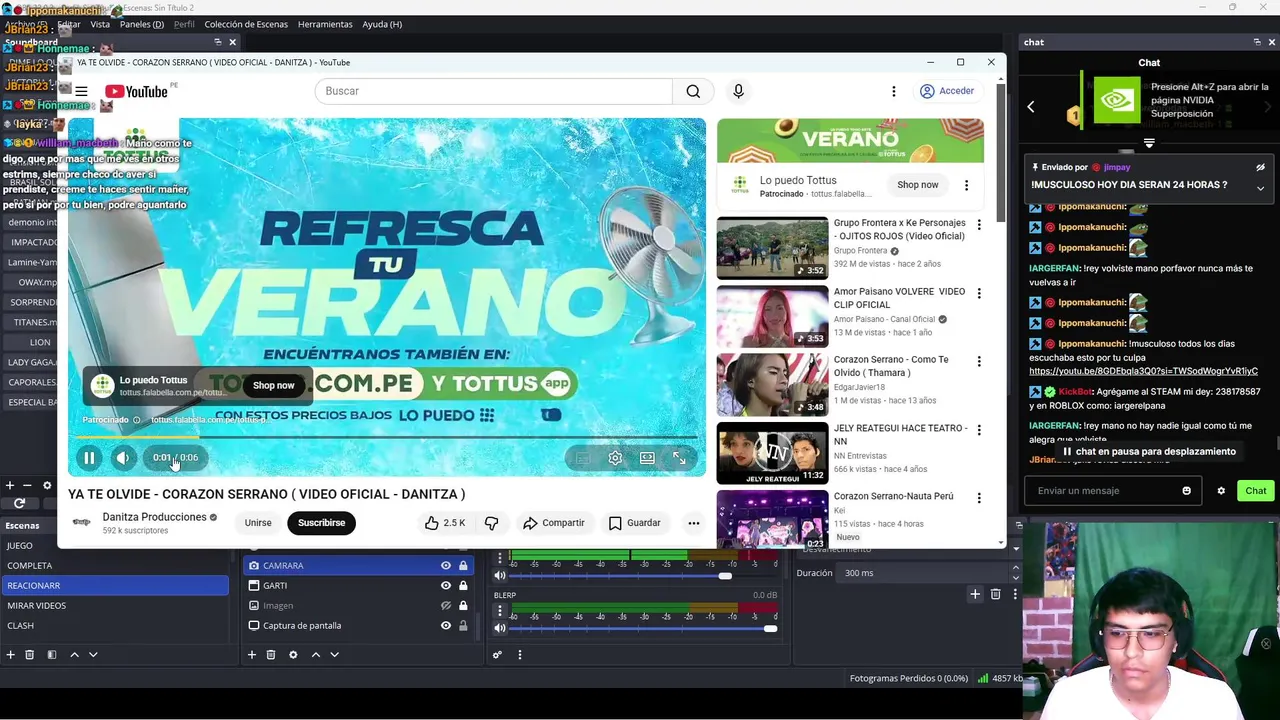The height and width of the screenshot is (720, 1280).
Task: Lock the Captura de pantalla source
Action: (463, 626)
